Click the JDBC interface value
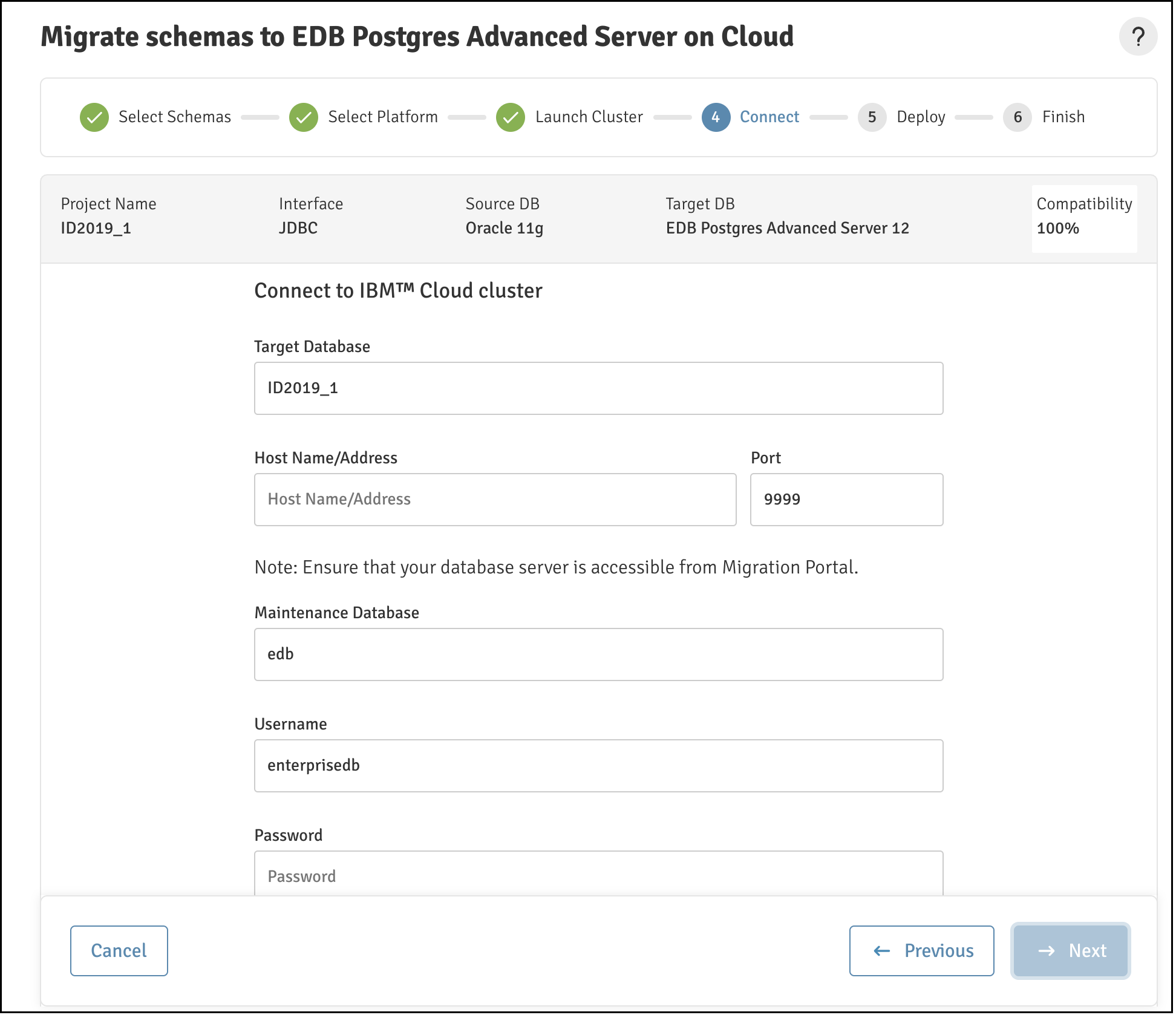This screenshot has height=1015, width=1176. click(x=298, y=228)
